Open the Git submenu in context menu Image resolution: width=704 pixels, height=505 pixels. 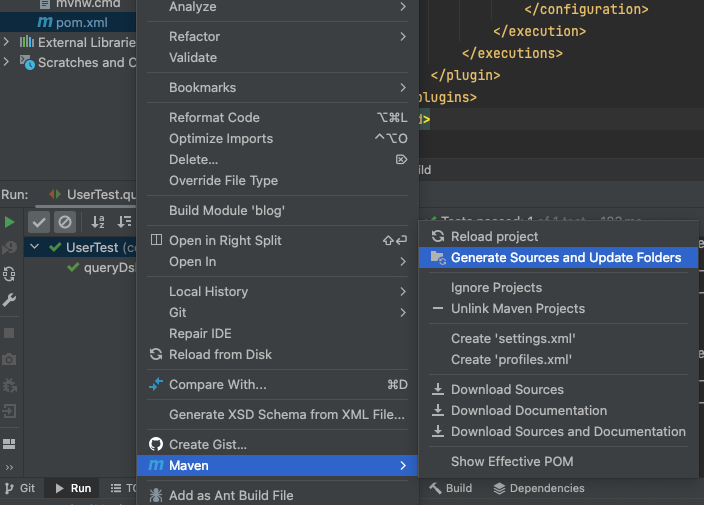point(277,312)
